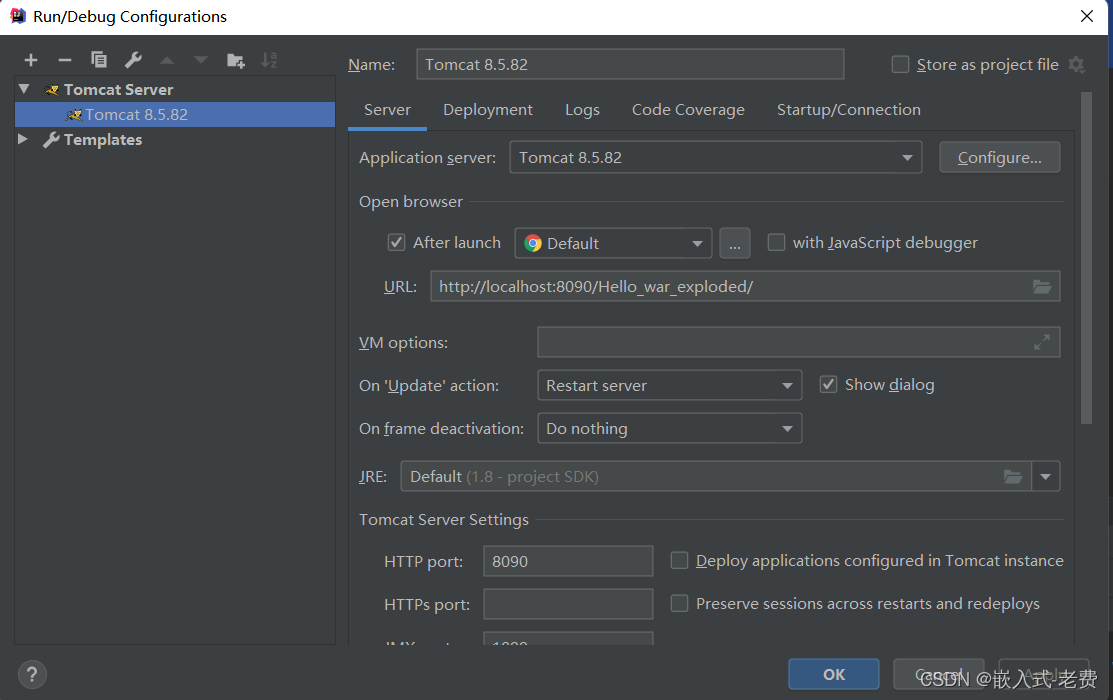Open the Application server dropdown
1113x700 pixels.
(x=906, y=157)
